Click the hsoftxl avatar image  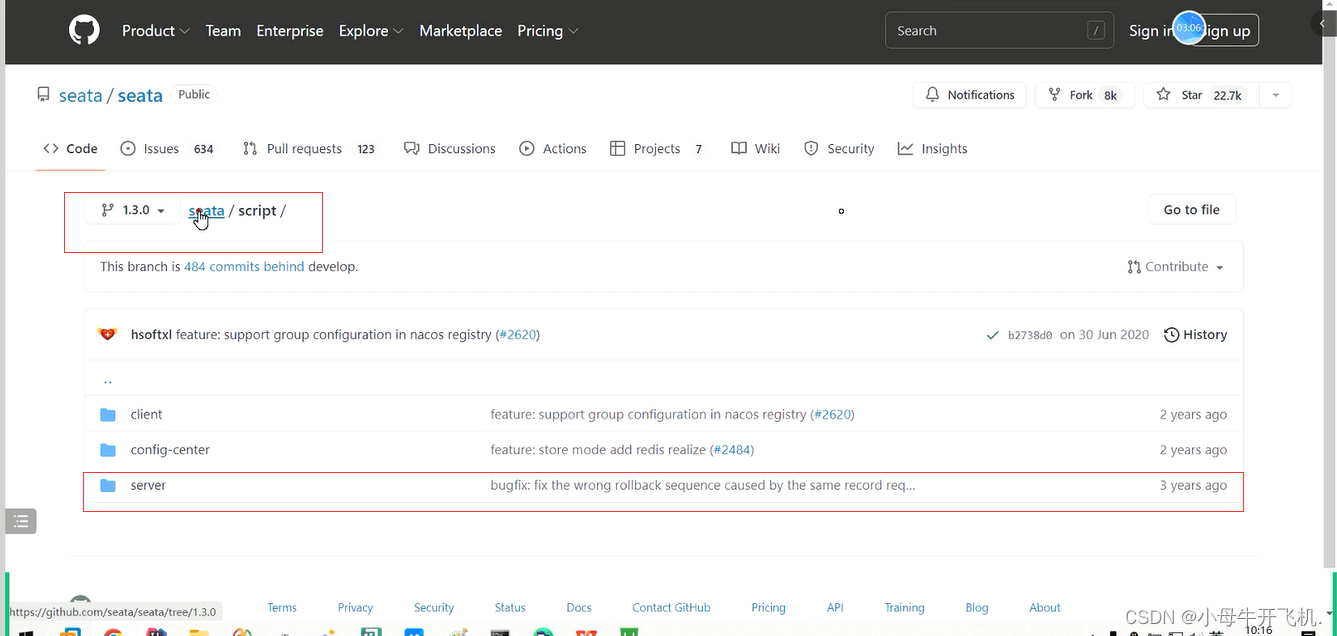(x=108, y=335)
